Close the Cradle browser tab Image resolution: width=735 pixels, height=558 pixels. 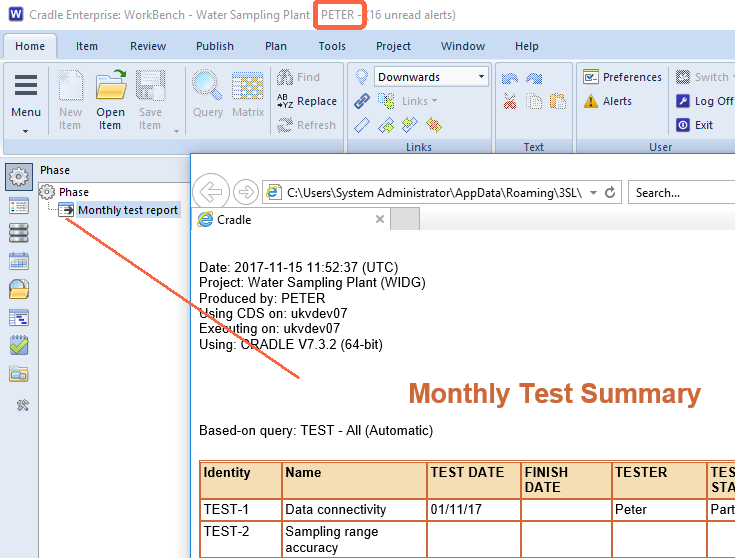tap(380, 219)
